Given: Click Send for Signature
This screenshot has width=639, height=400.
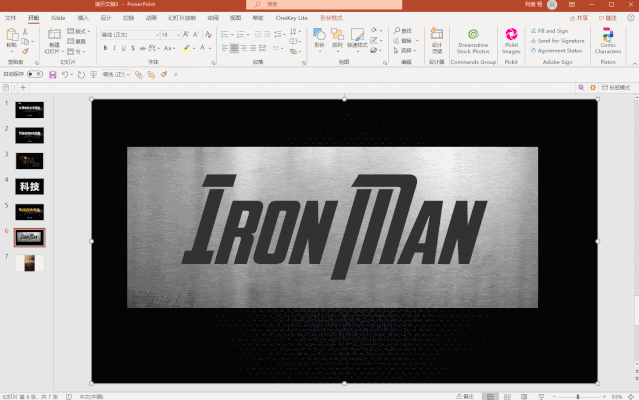Looking at the screenshot, I should 557,41.
